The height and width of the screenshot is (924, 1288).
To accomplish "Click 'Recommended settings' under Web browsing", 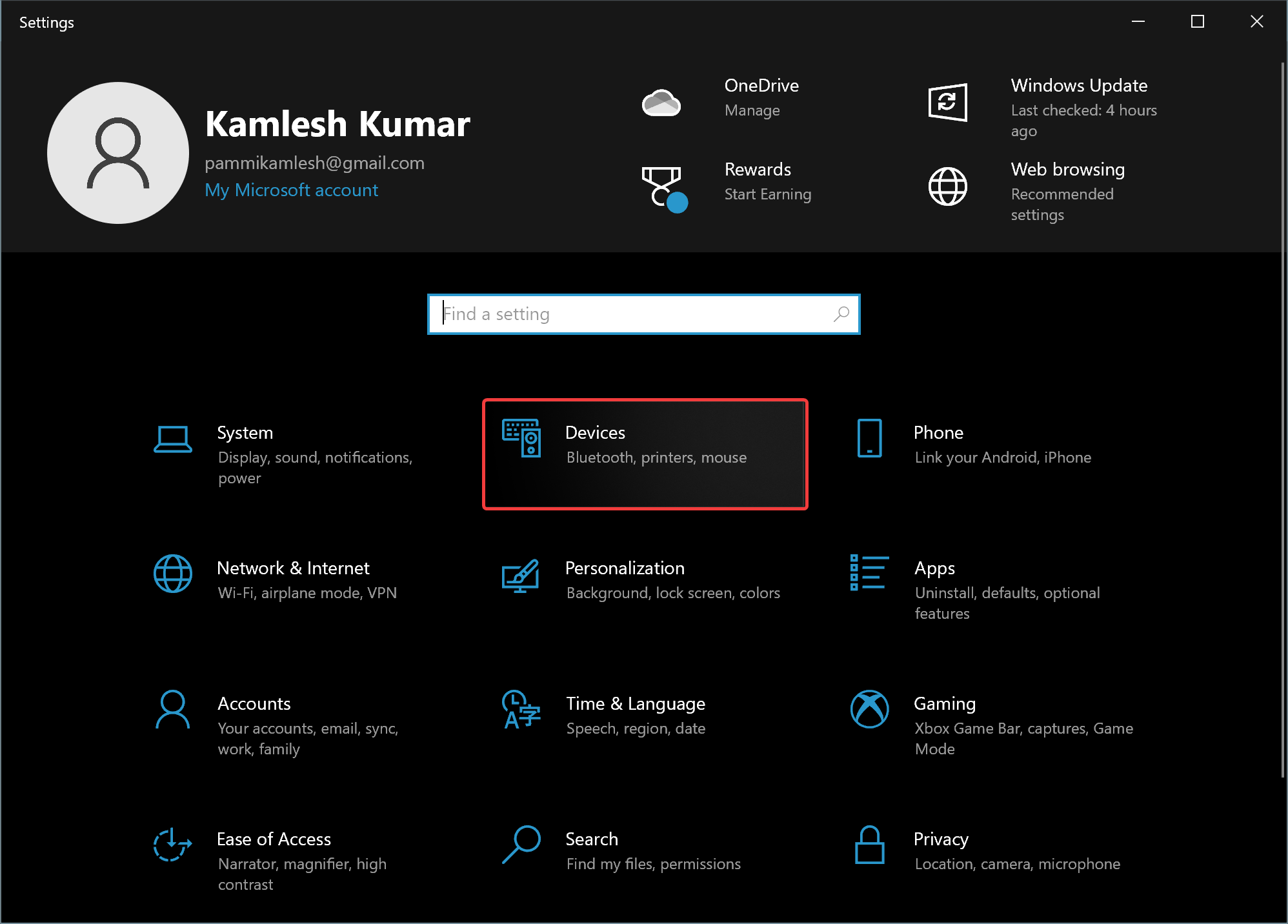I will (1062, 205).
